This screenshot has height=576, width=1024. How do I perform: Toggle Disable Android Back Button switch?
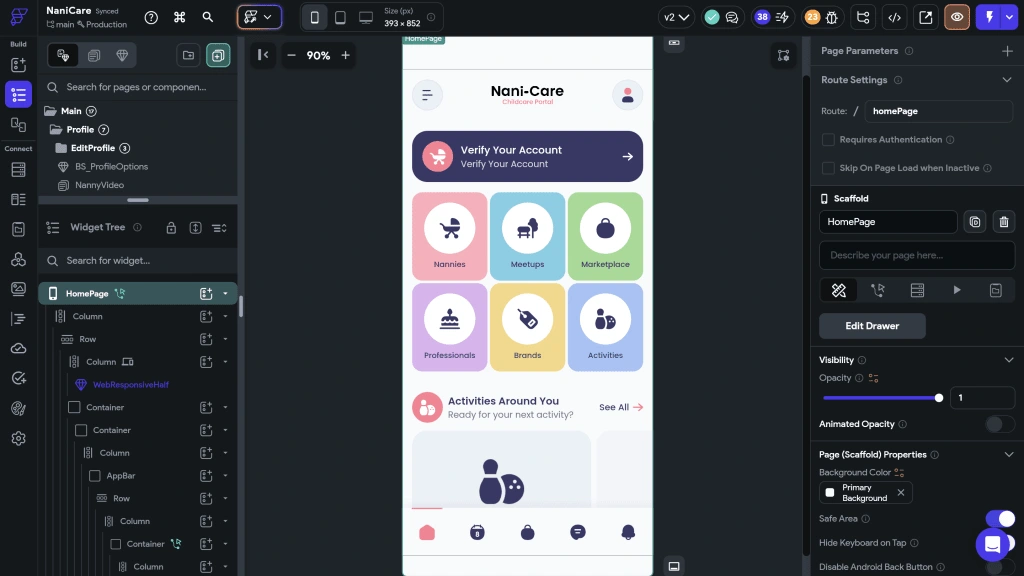tap(999, 567)
